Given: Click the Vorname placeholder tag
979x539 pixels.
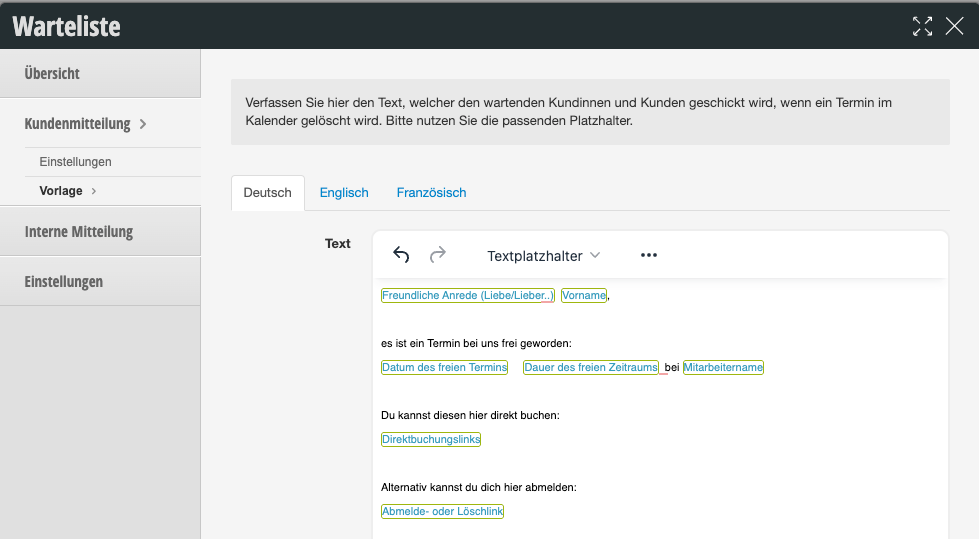Looking at the screenshot, I should (x=583, y=296).
